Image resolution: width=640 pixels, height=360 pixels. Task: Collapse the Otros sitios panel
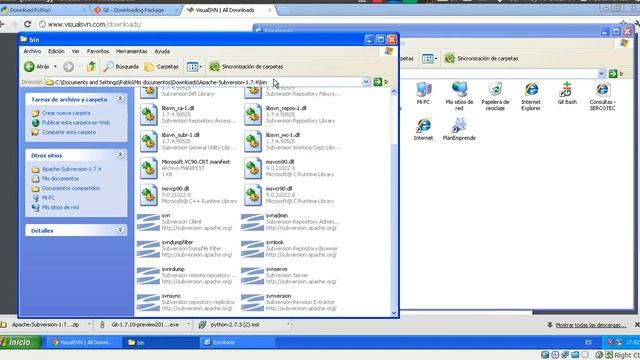[120, 155]
